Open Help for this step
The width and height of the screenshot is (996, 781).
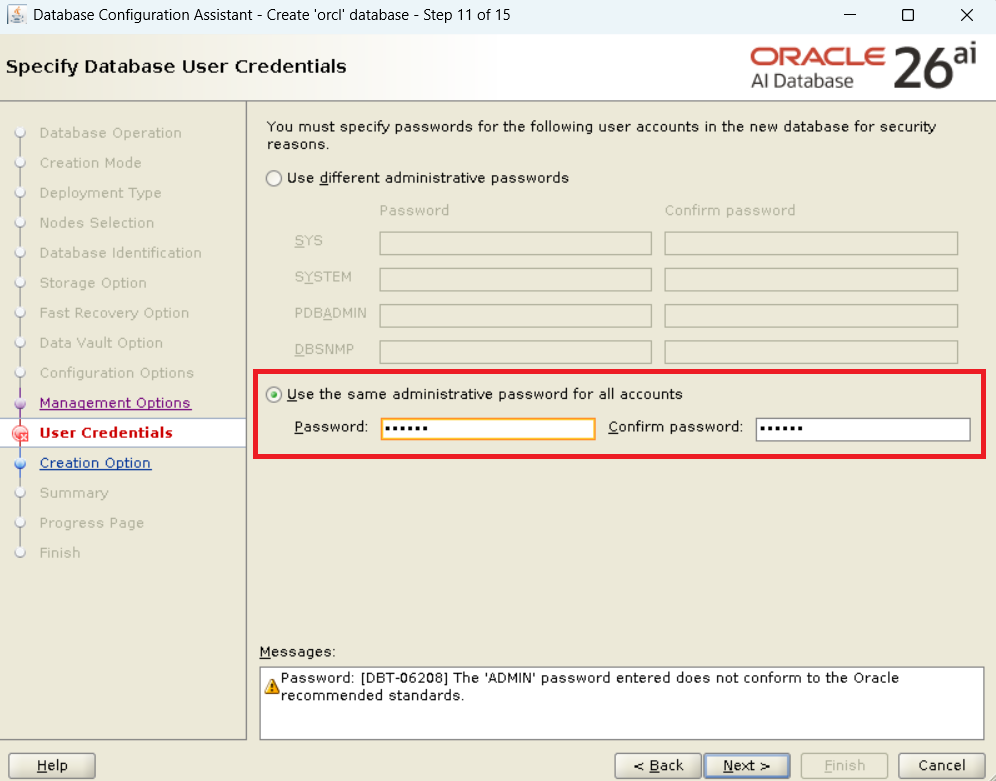click(x=52, y=765)
